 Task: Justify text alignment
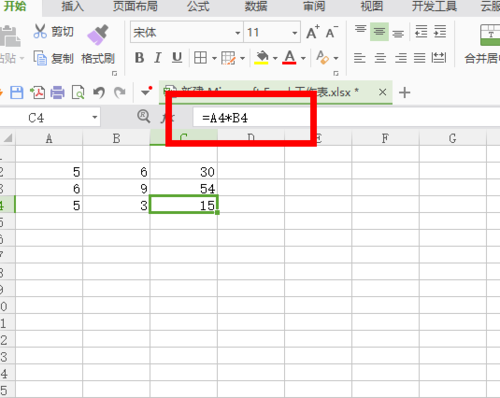coord(420,58)
